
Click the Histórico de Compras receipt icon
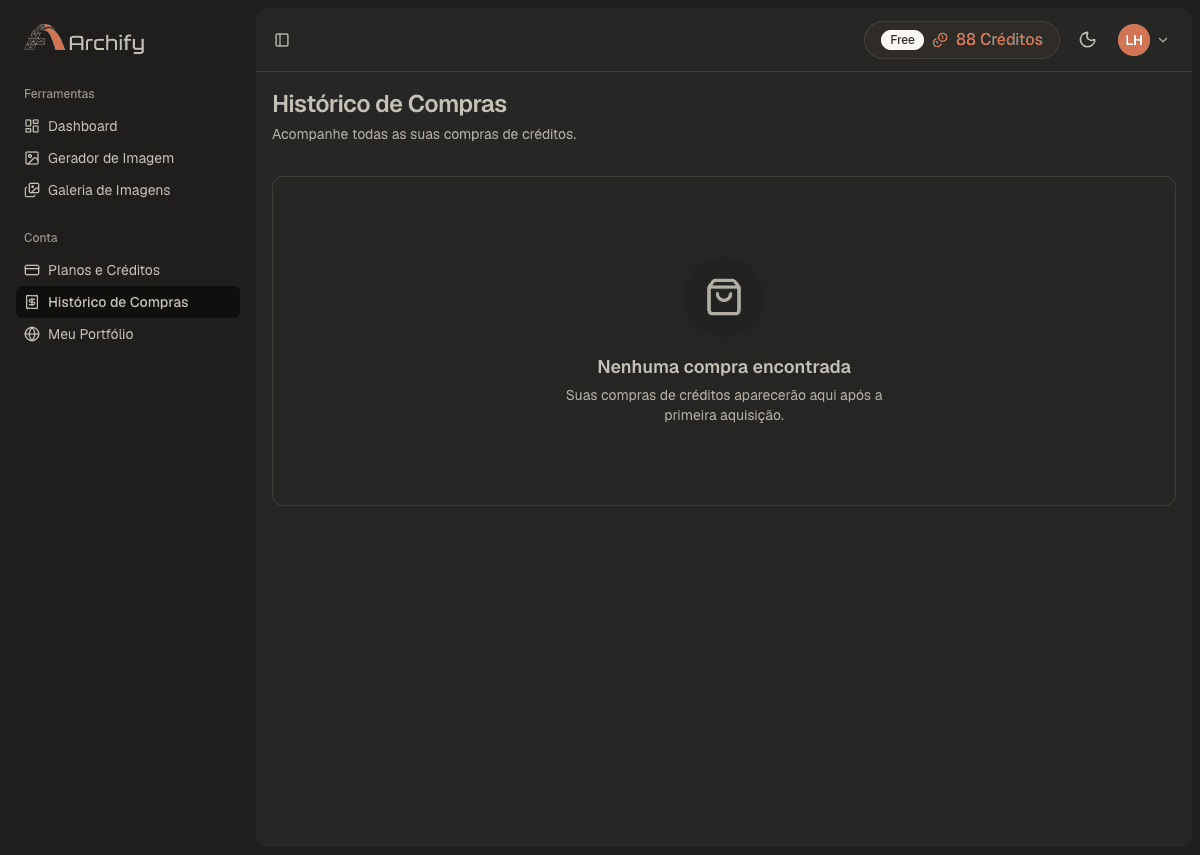(32, 302)
